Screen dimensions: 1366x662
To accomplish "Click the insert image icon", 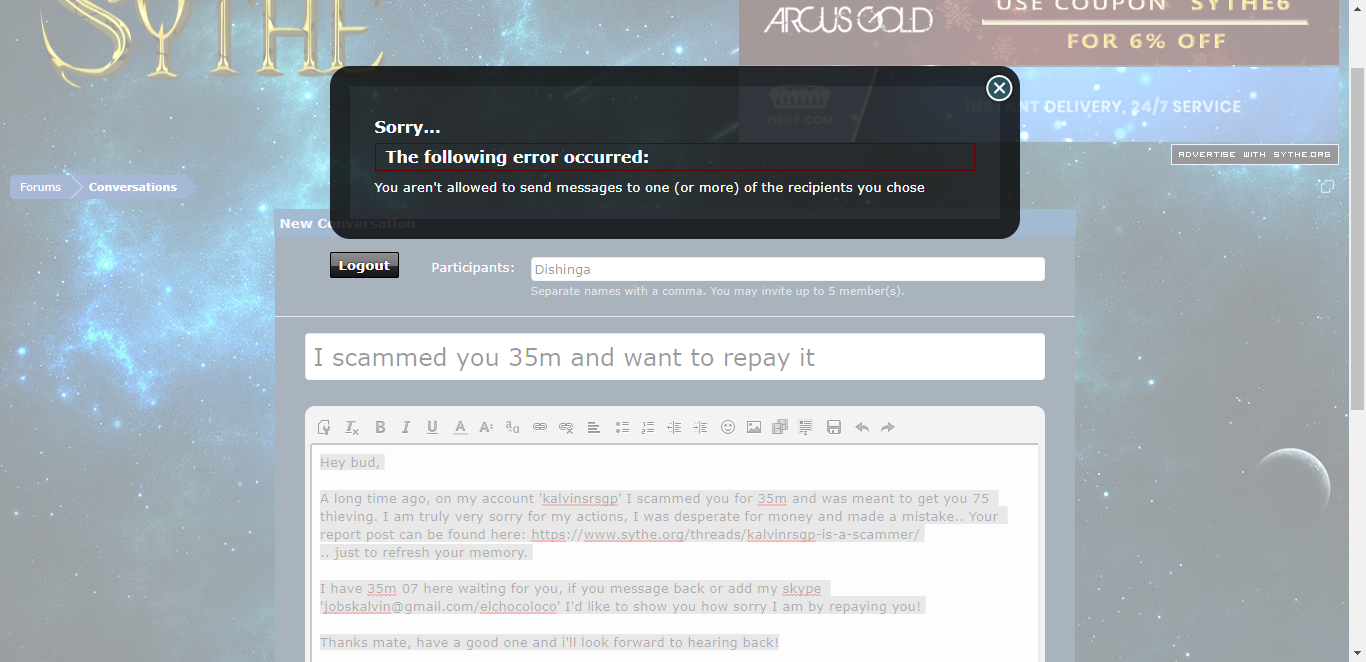I will click(754, 427).
